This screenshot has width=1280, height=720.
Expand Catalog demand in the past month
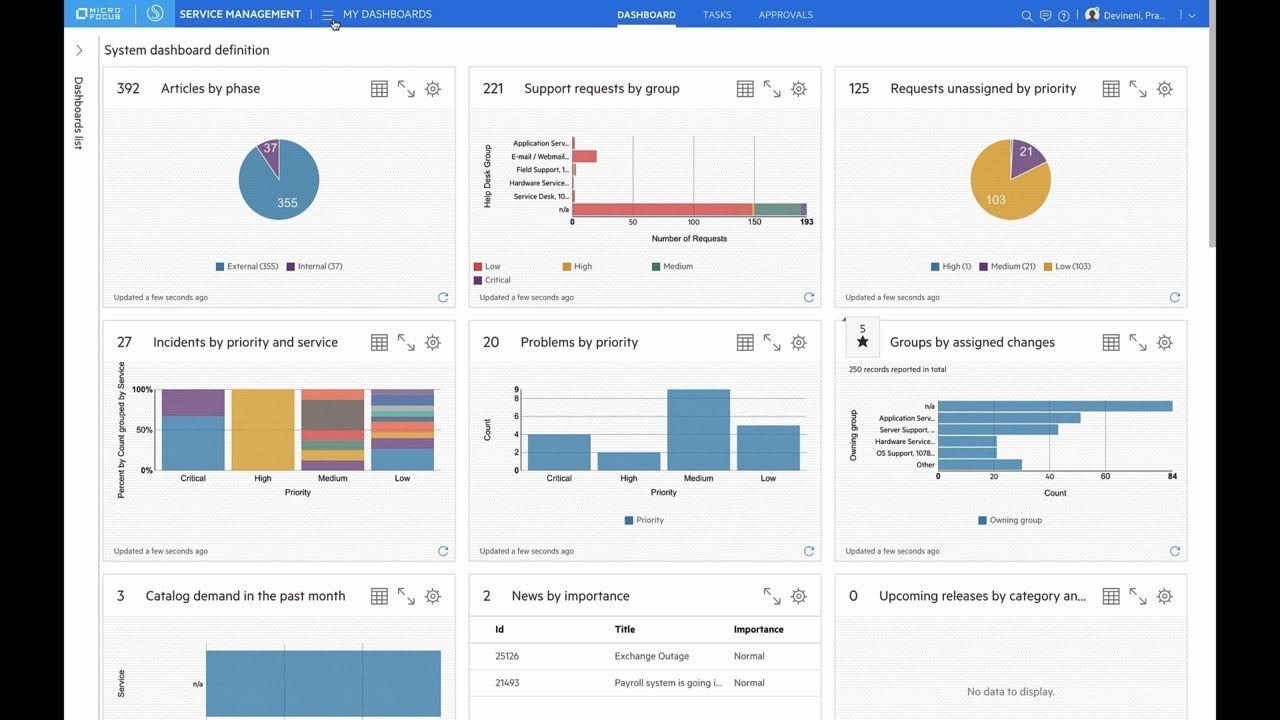pos(406,596)
